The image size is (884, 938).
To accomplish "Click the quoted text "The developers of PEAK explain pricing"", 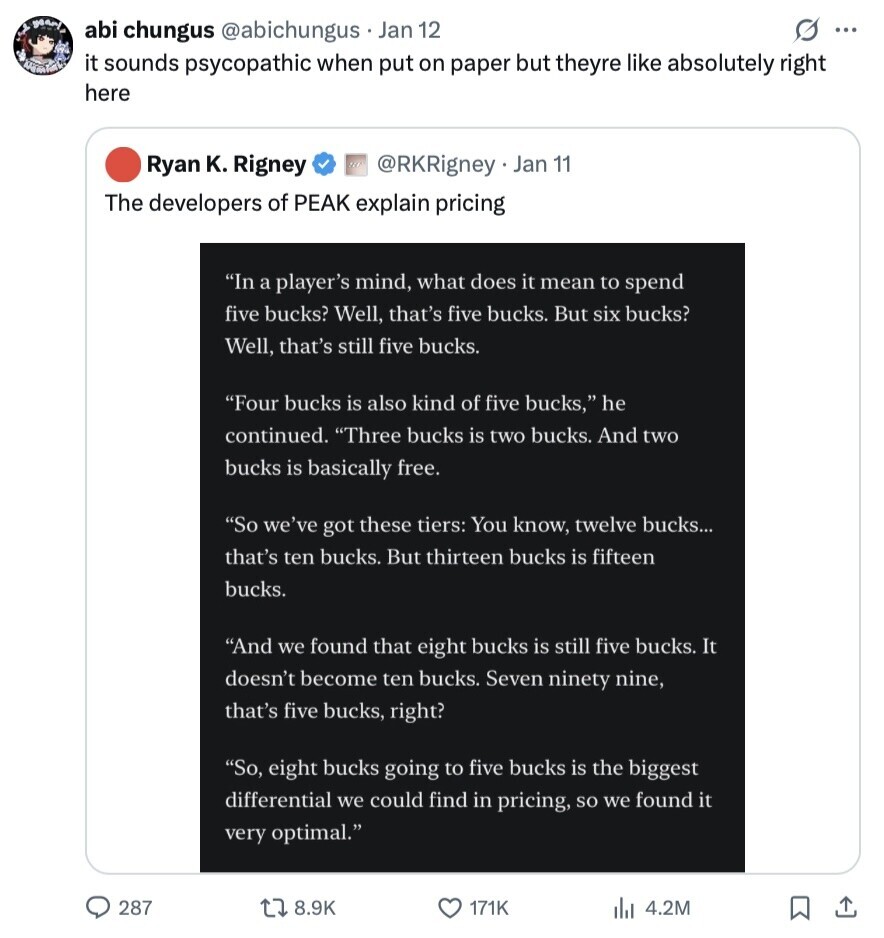I will (305, 203).
